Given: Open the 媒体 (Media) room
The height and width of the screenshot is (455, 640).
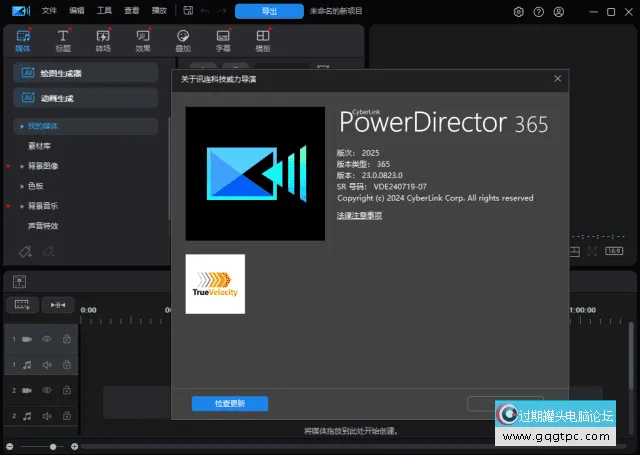Looking at the screenshot, I should [23, 40].
